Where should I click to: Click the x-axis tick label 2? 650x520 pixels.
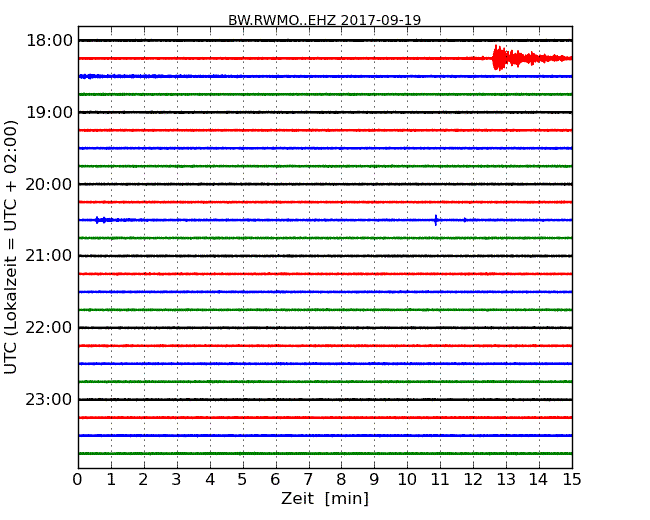143,479
